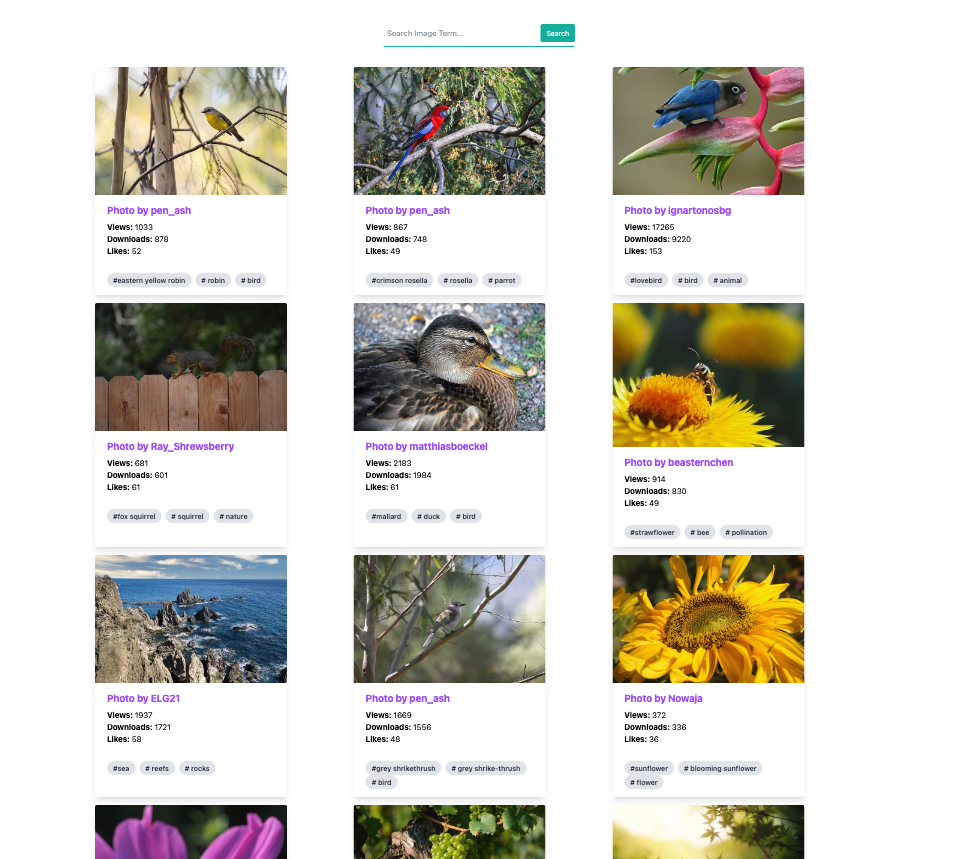Click the #lovebird tag
This screenshot has height=859, width=957.
pos(645,281)
